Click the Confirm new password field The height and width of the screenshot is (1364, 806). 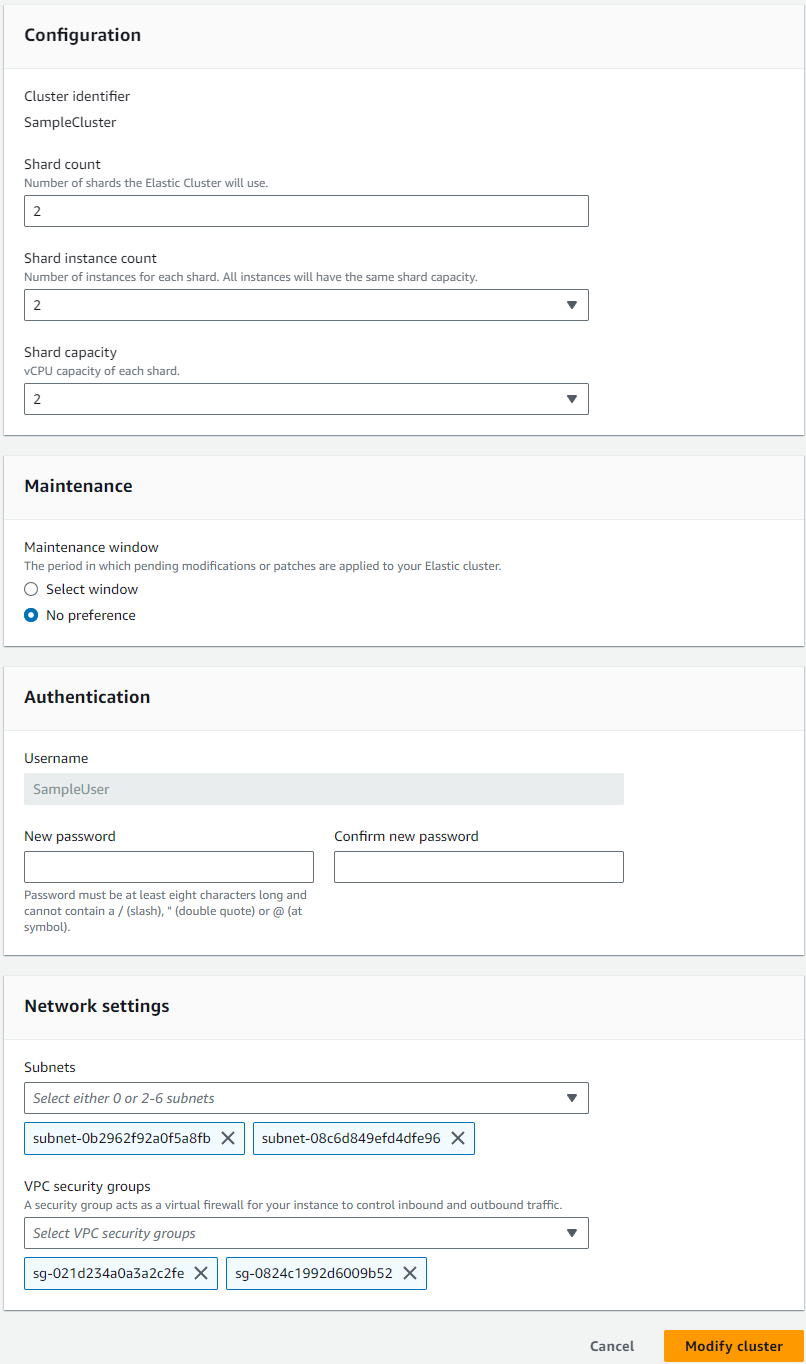pyautogui.click(x=478, y=867)
